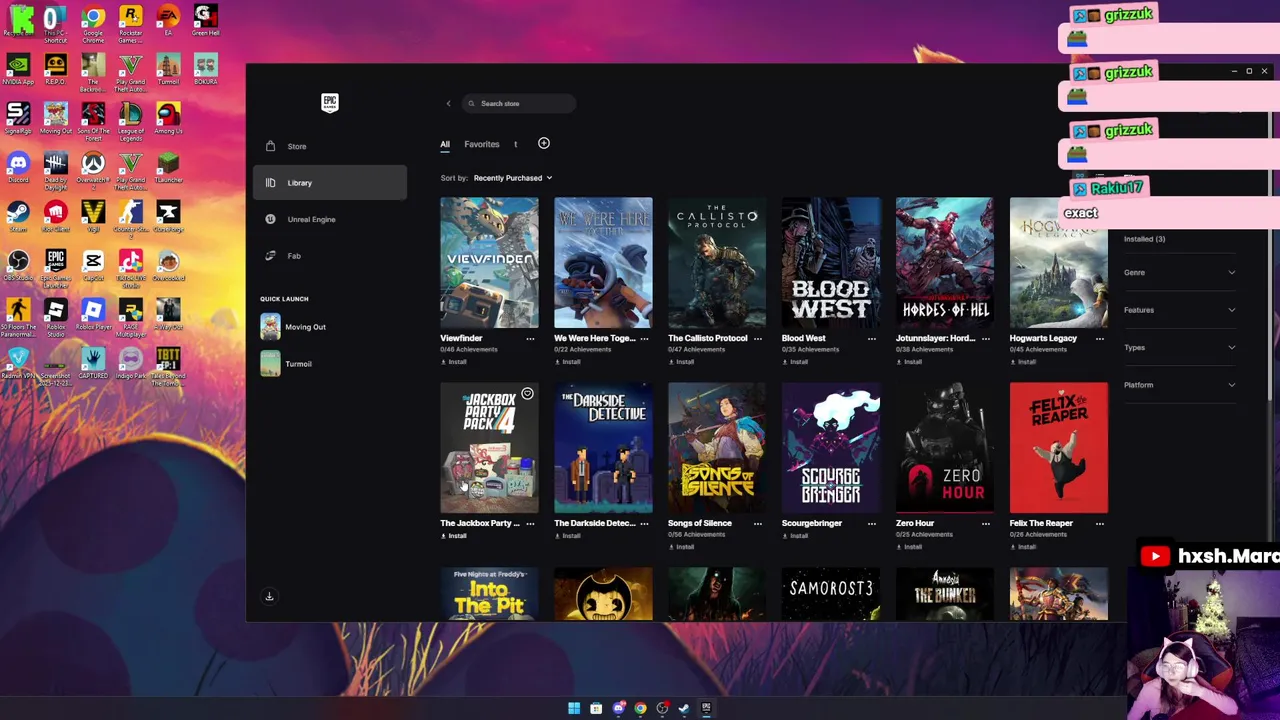Open Google Chrome desktop shortcut
1280x720 pixels.
click(93, 23)
